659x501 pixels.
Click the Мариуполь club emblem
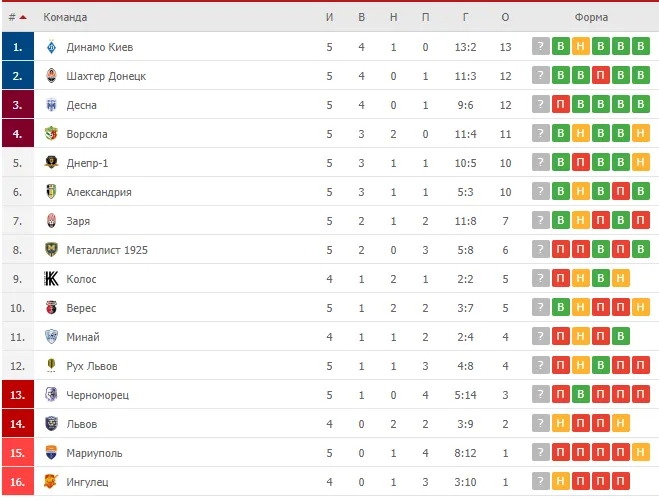coord(51,453)
